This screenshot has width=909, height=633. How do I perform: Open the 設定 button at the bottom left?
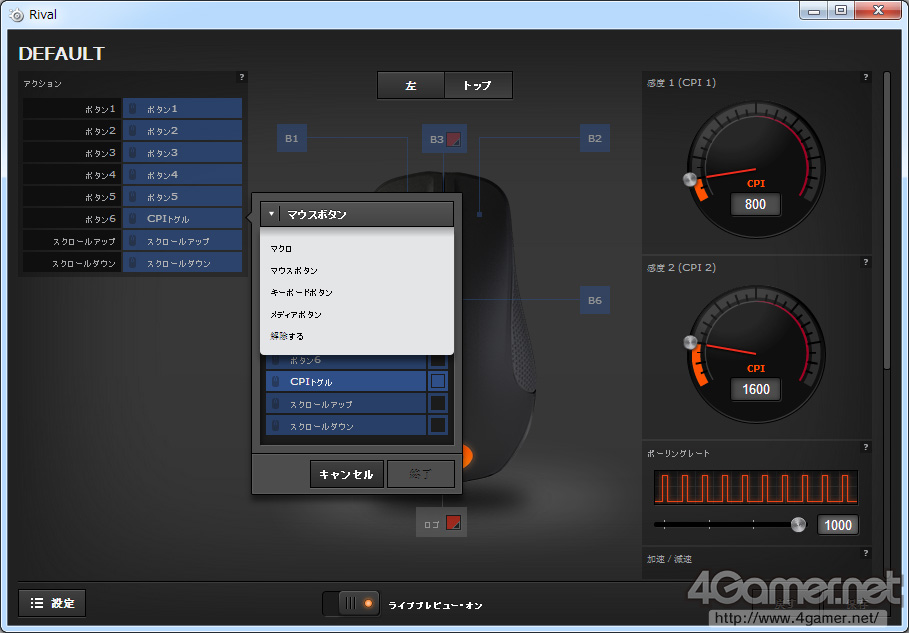pos(52,603)
